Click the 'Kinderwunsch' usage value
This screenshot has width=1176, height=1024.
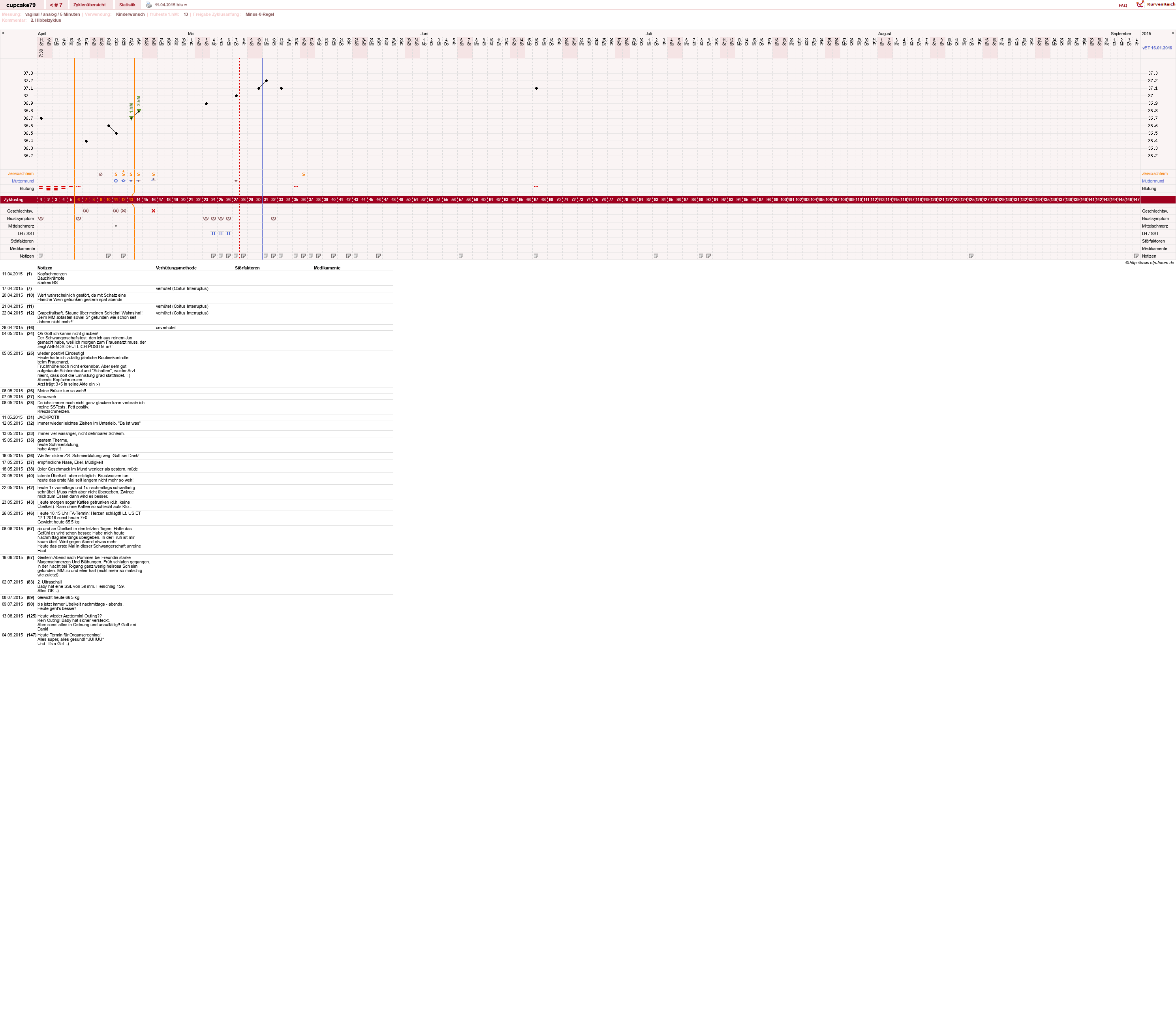click(130, 14)
